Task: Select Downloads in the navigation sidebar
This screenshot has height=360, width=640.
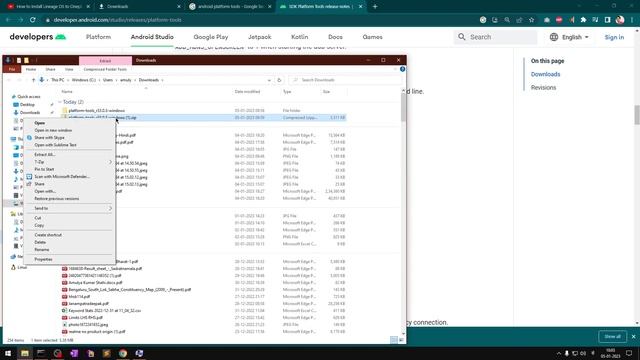Action: click(x=30, y=113)
